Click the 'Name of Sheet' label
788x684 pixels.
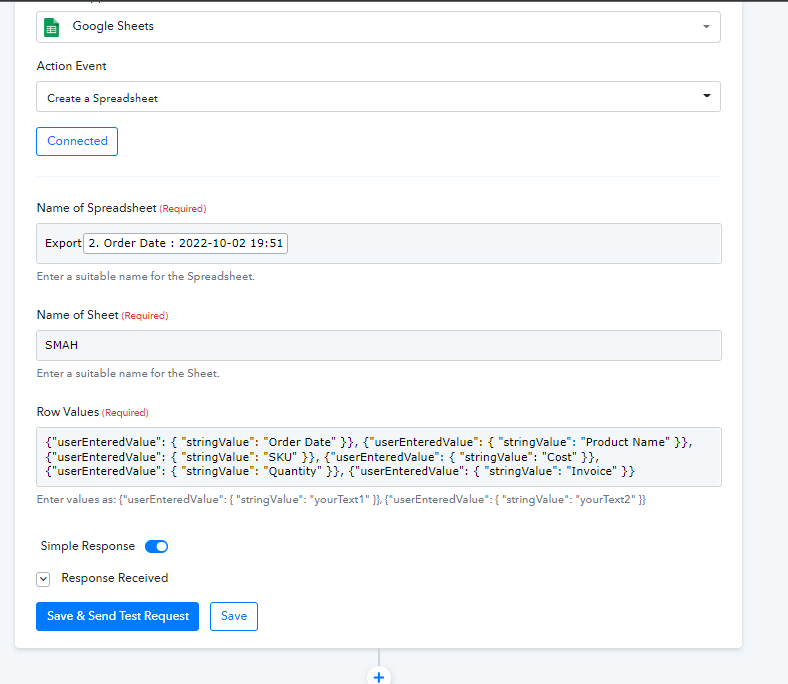pos(77,315)
